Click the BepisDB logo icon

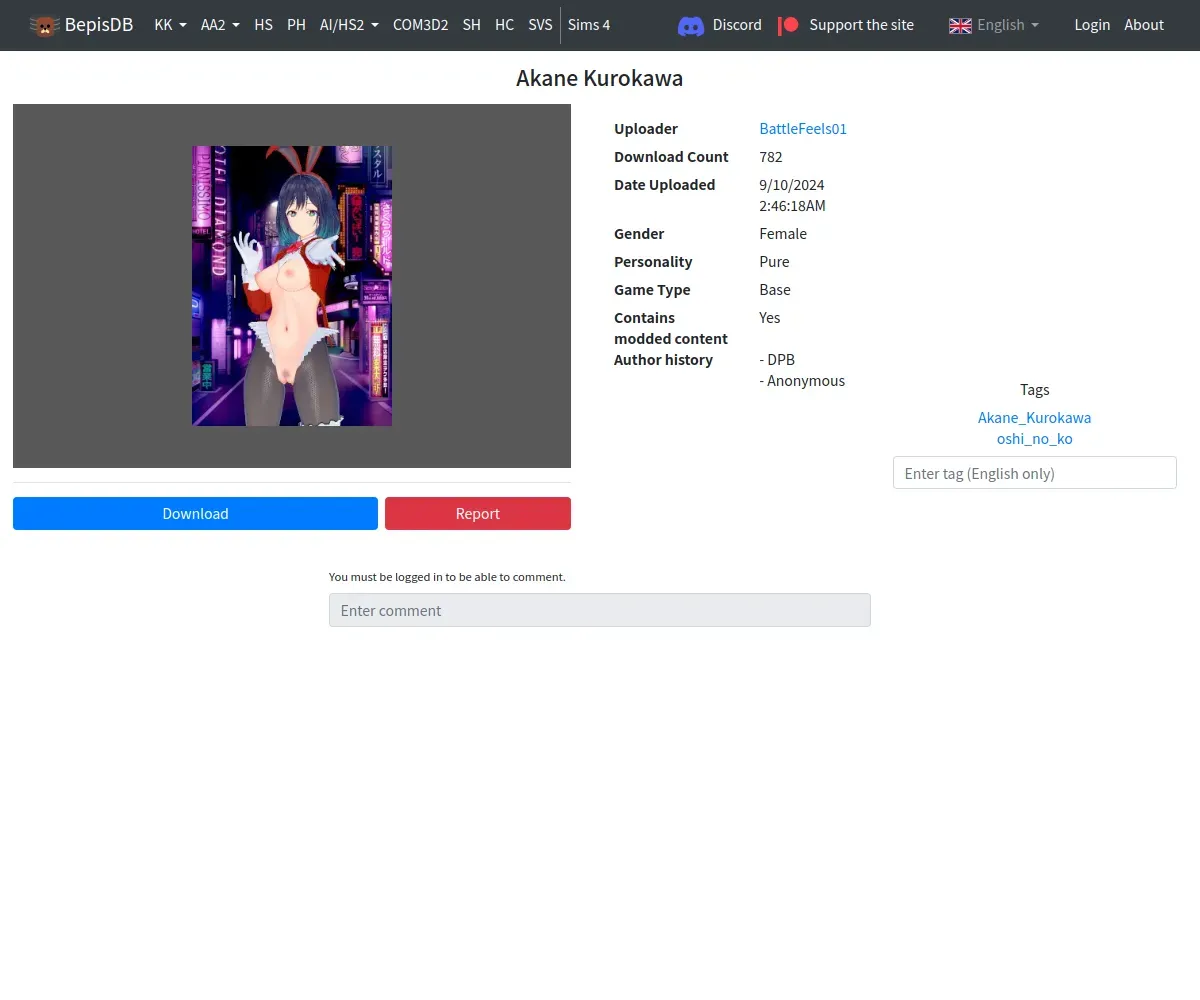pyautogui.click(x=44, y=25)
